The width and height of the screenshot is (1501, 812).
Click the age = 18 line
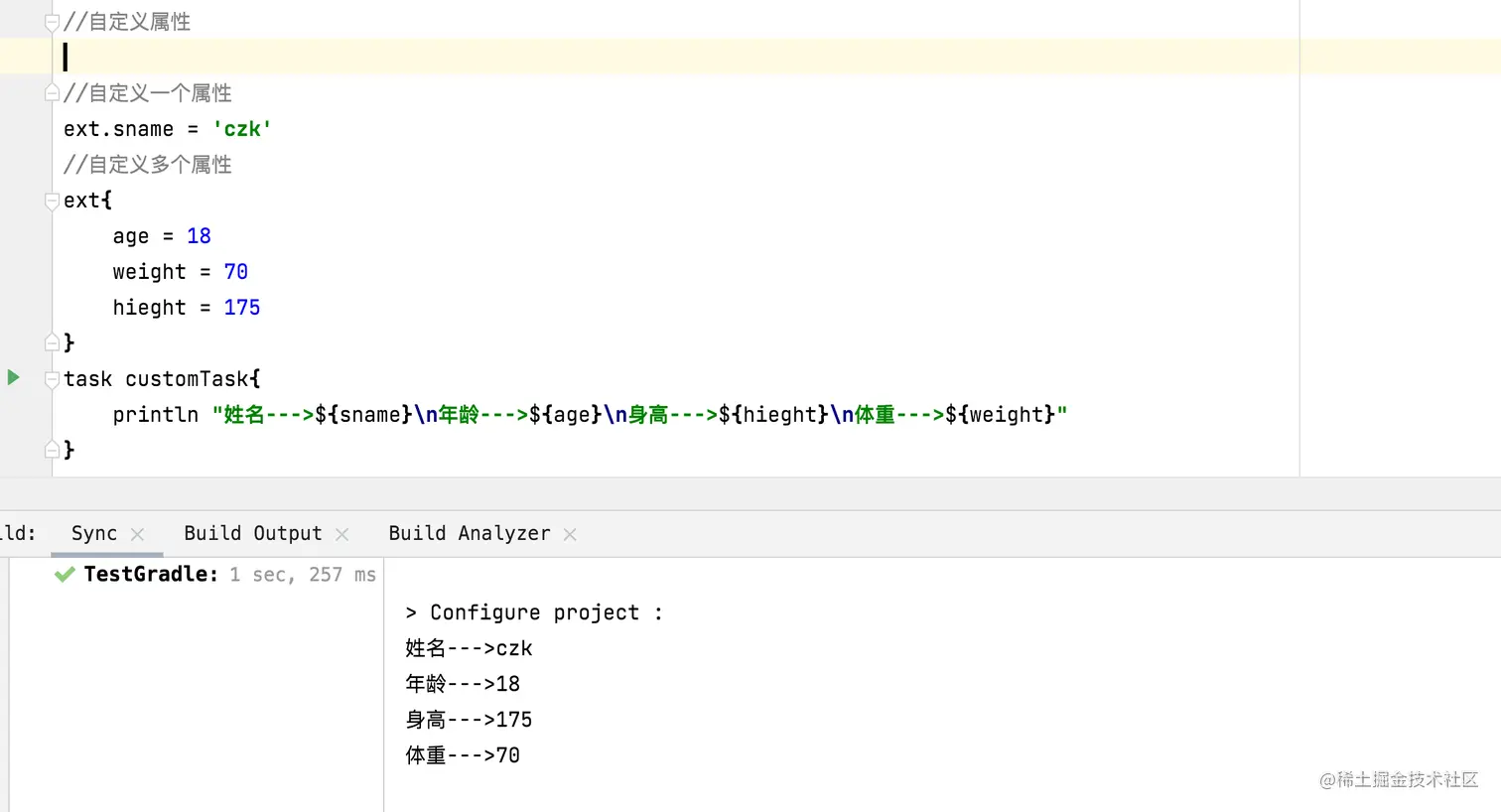(162, 236)
